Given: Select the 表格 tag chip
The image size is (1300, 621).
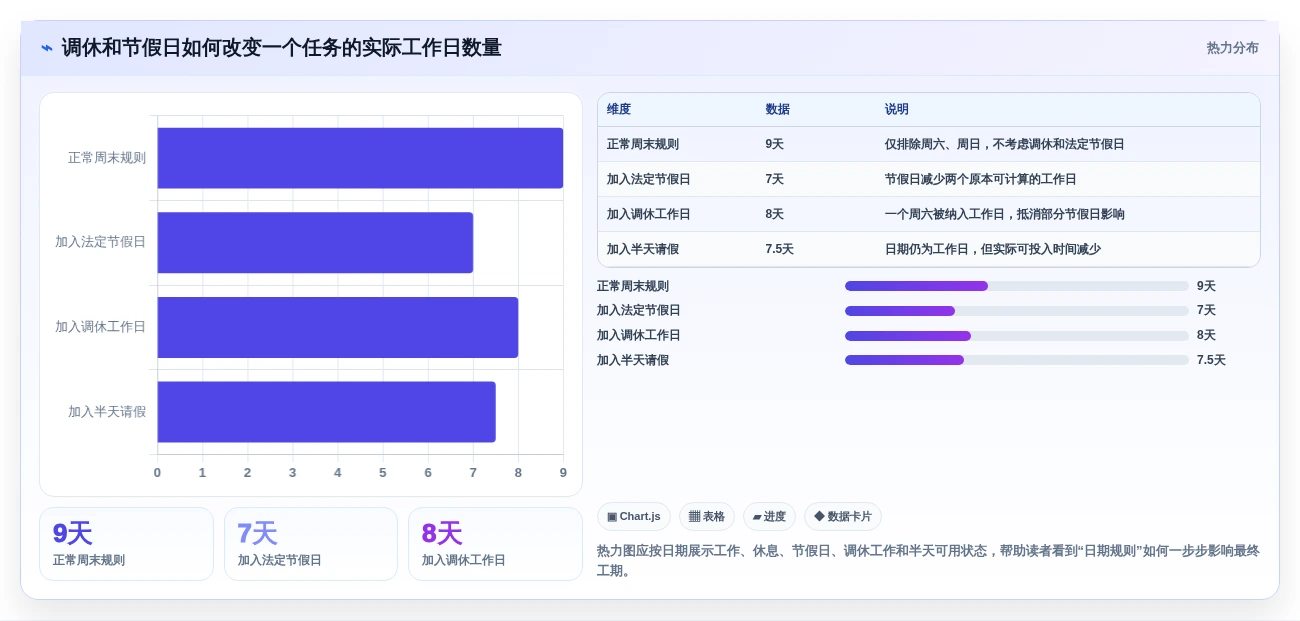Looking at the screenshot, I should coord(707,516).
